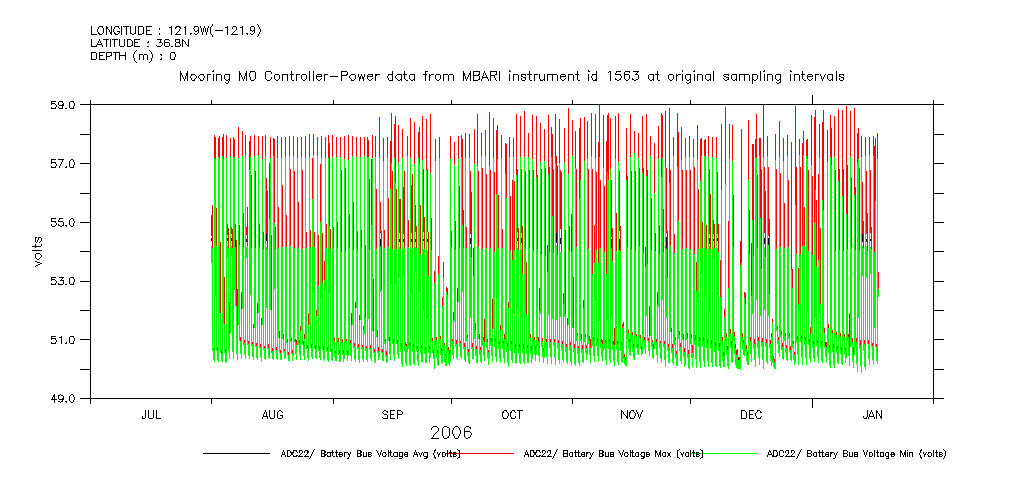Select the JUL month label on x-axis
Viewport: 1009px width, 504px height.
151,414
